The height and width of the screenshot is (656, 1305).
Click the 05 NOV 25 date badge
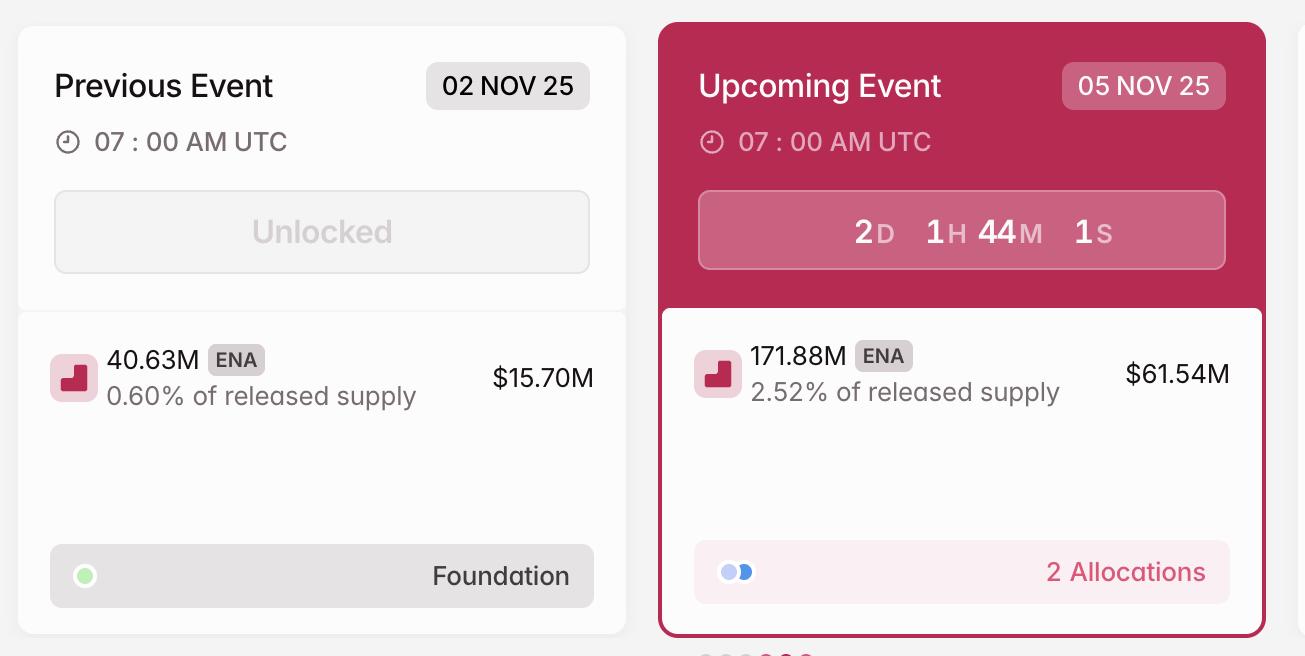pyautogui.click(x=1143, y=86)
